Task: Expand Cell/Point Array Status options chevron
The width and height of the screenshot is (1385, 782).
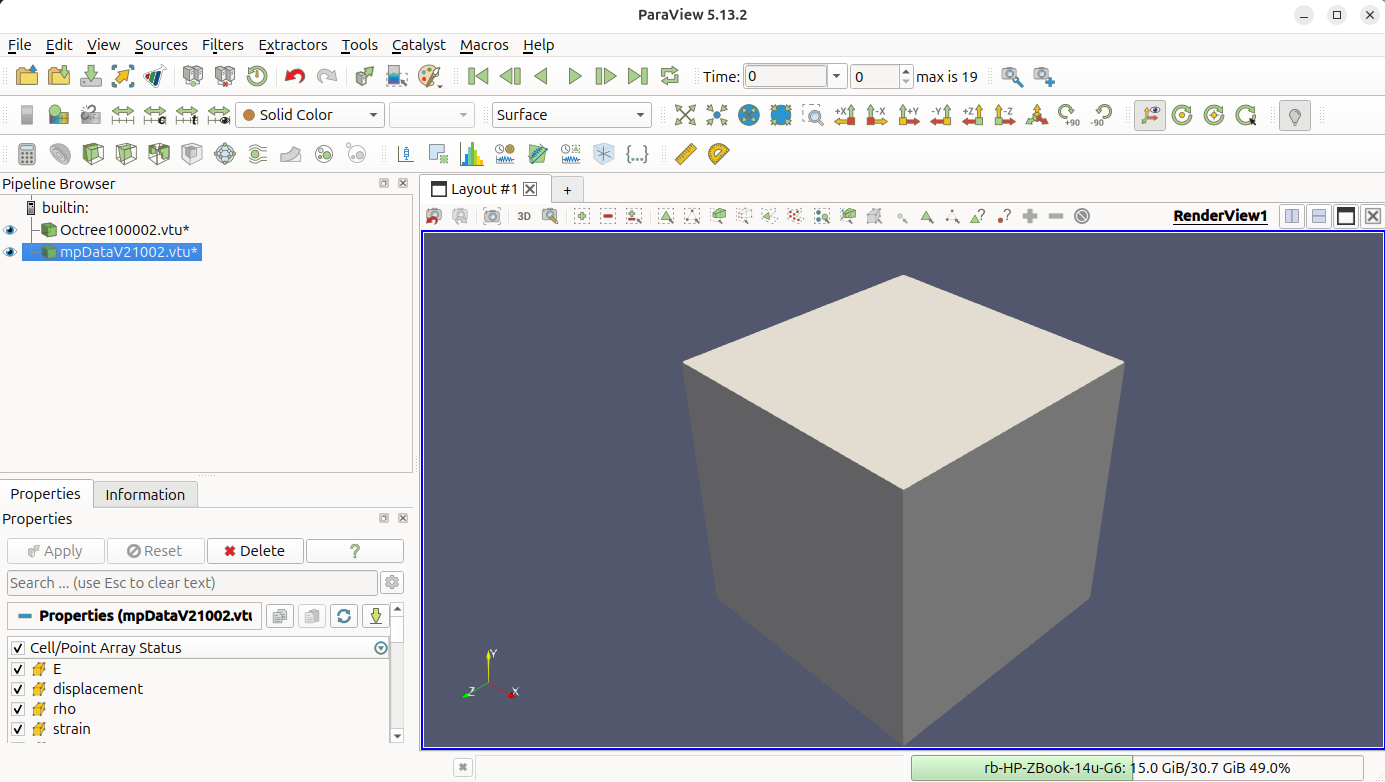Action: coord(380,648)
